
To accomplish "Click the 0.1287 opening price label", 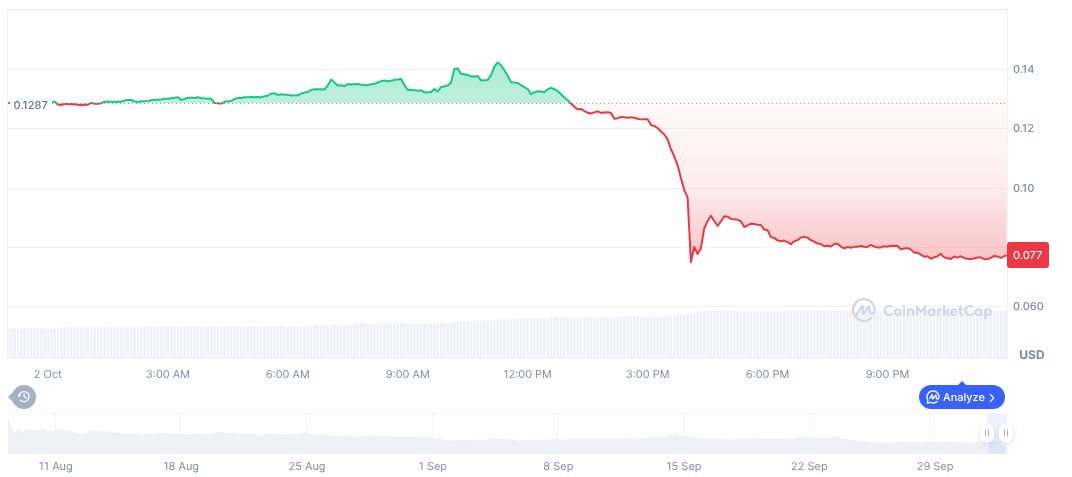I will pos(31,104).
